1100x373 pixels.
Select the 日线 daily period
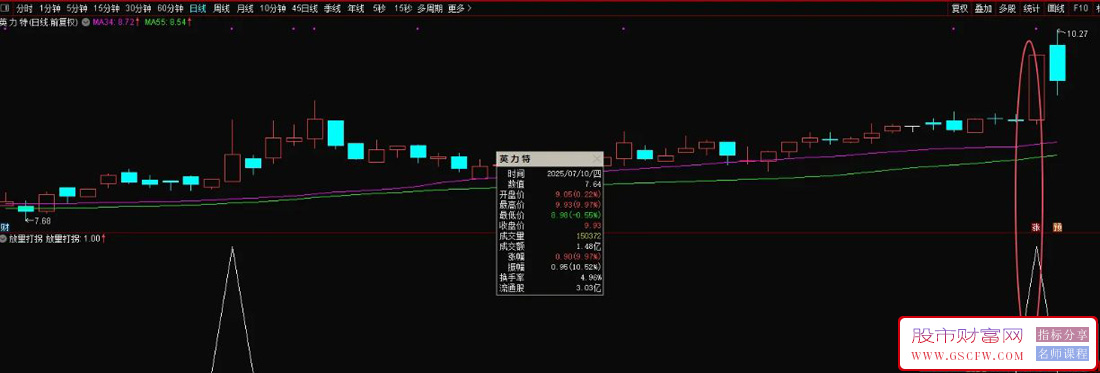point(199,8)
